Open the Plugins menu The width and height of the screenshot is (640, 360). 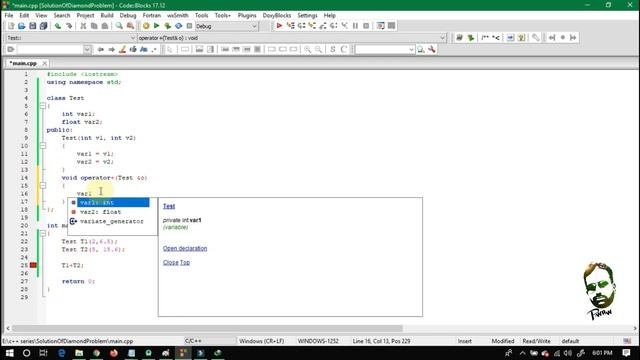click(247, 16)
